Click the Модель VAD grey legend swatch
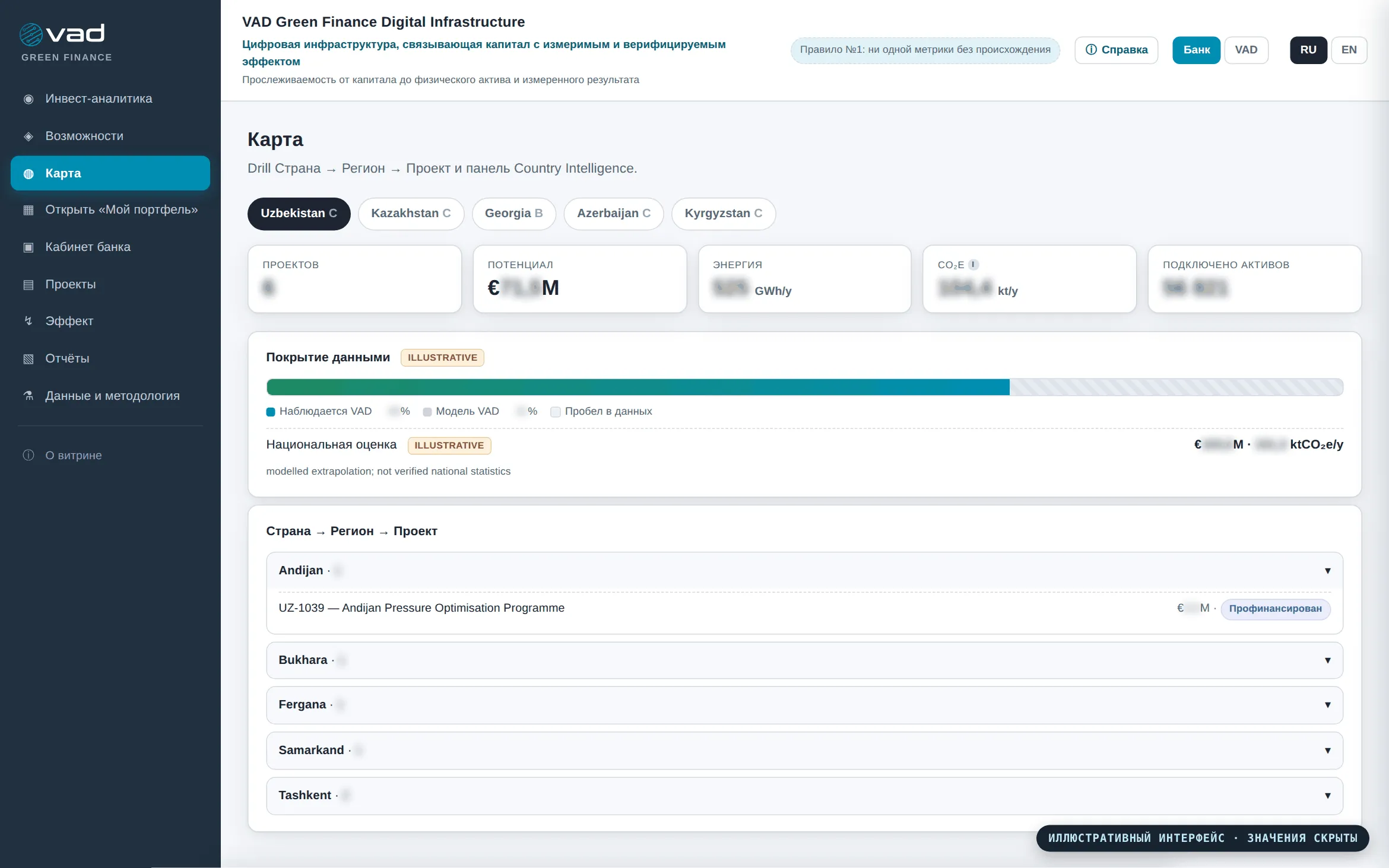 [x=427, y=412]
